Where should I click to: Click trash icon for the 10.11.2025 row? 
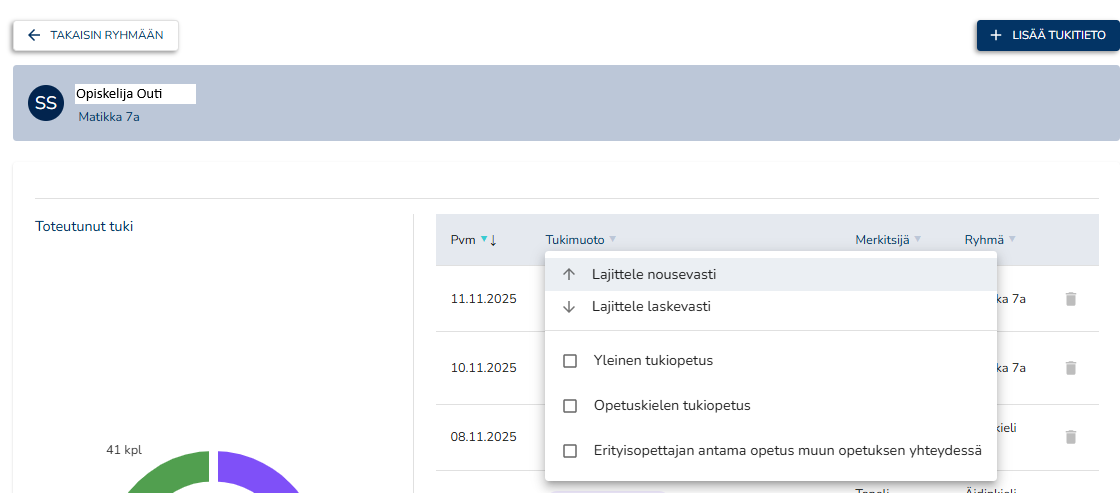[x=1071, y=368]
